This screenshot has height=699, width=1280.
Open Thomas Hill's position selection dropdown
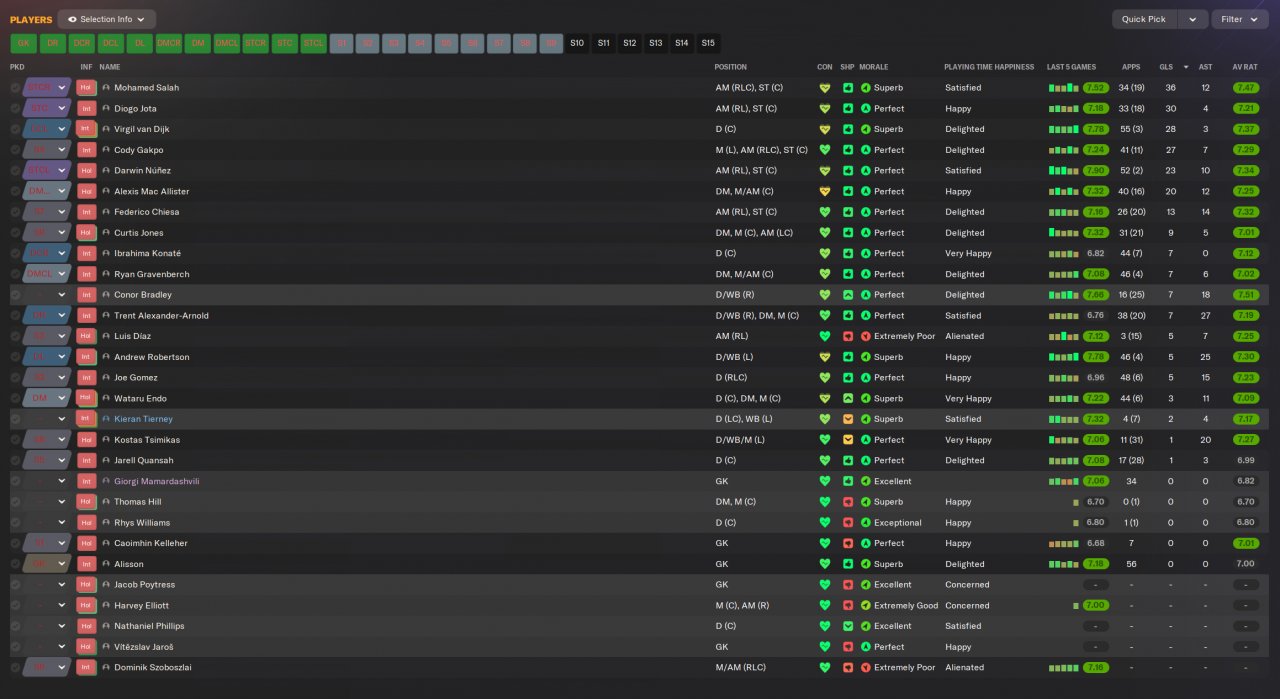[x=48, y=502]
